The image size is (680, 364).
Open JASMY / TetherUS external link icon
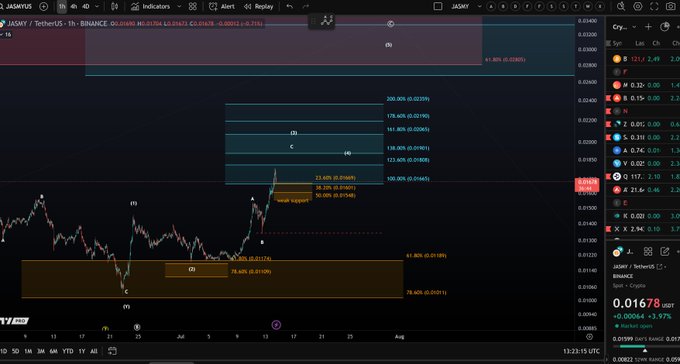click(x=660, y=267)
